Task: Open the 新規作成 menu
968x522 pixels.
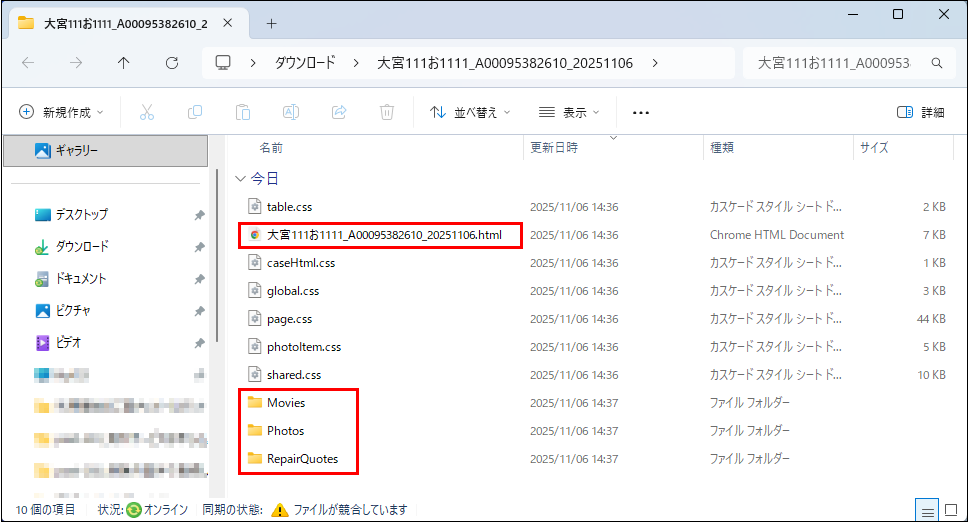Action: [62, 112]
